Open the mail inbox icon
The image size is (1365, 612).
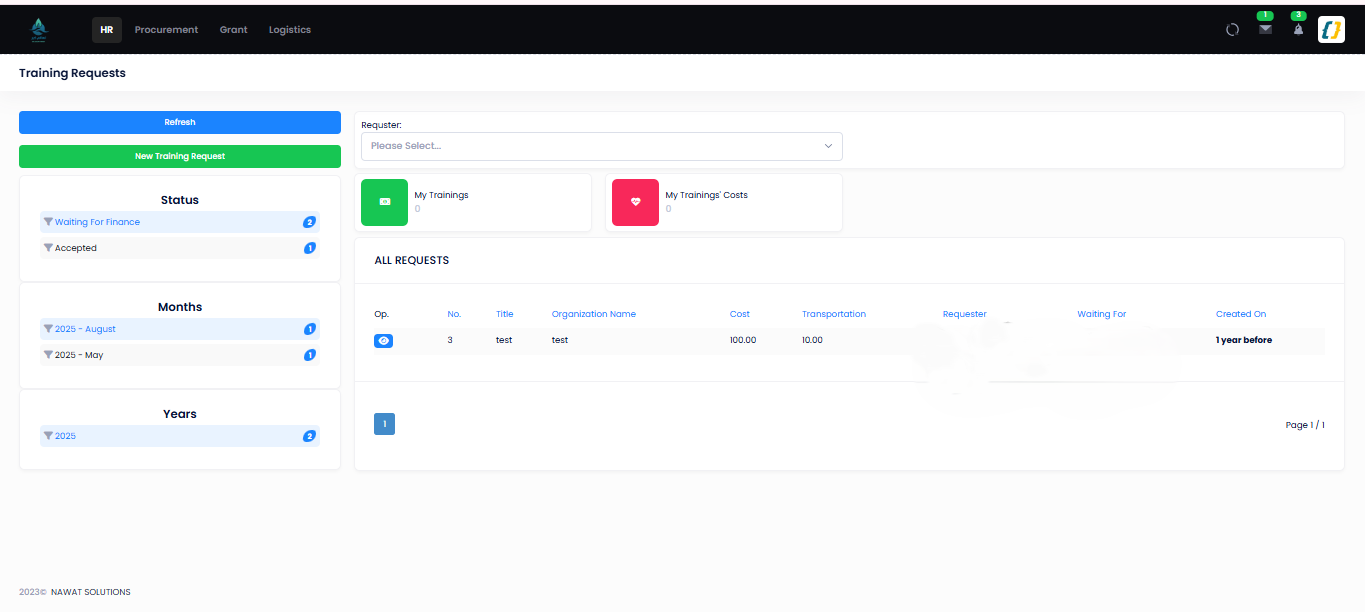pos(1265,29)
